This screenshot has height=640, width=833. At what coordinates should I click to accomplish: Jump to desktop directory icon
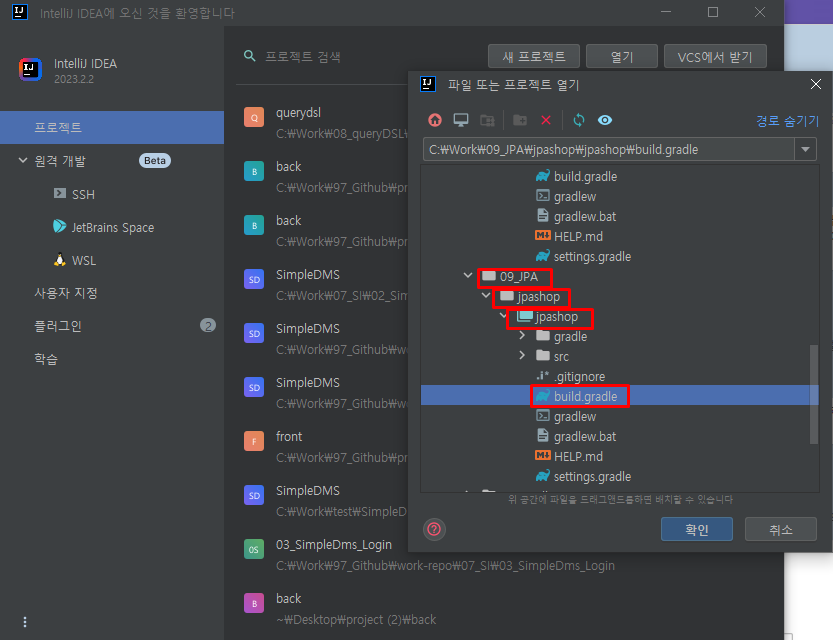(x=461, y=120)
